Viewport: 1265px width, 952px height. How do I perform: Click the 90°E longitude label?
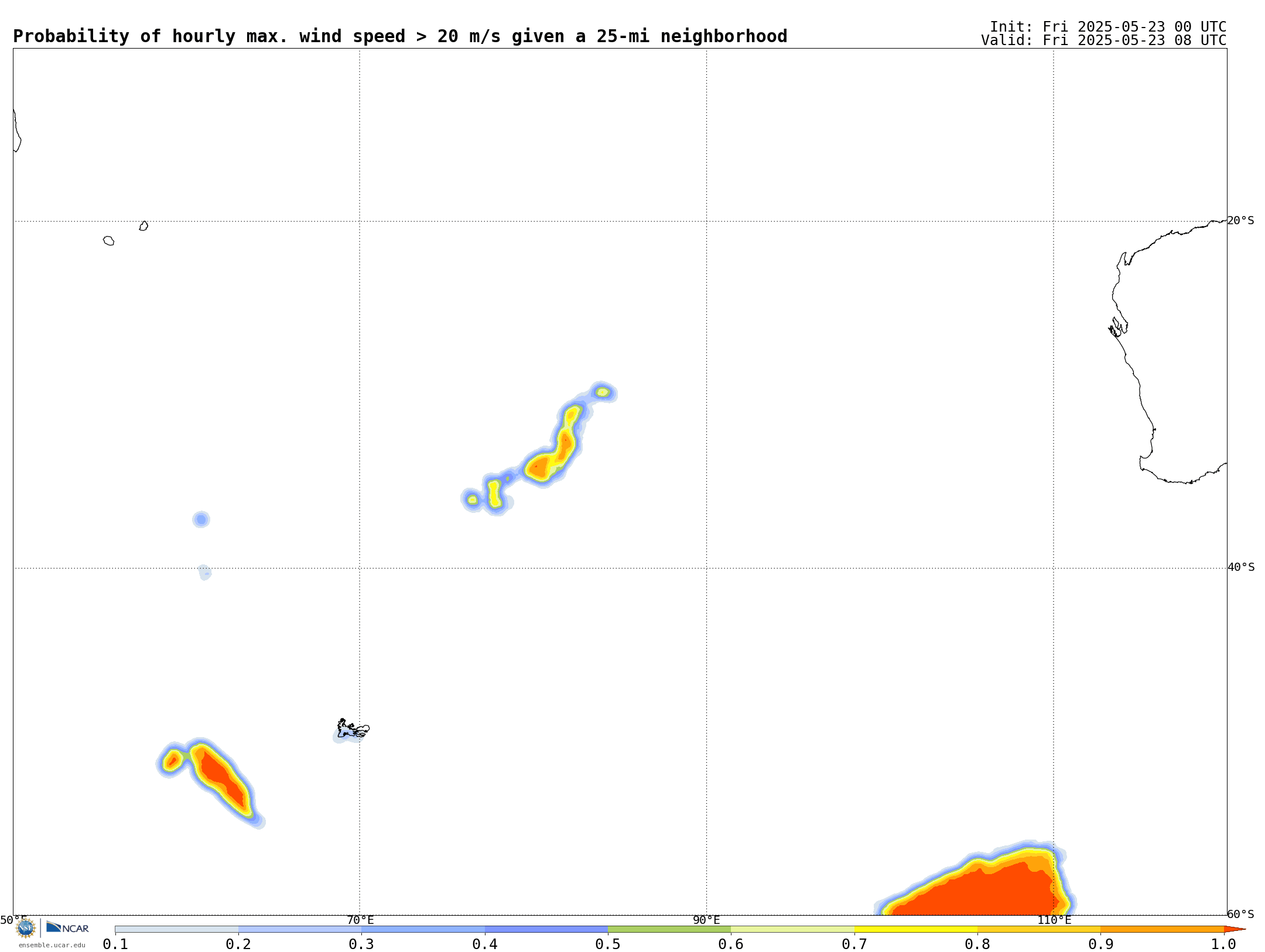(x=706, y=920)
